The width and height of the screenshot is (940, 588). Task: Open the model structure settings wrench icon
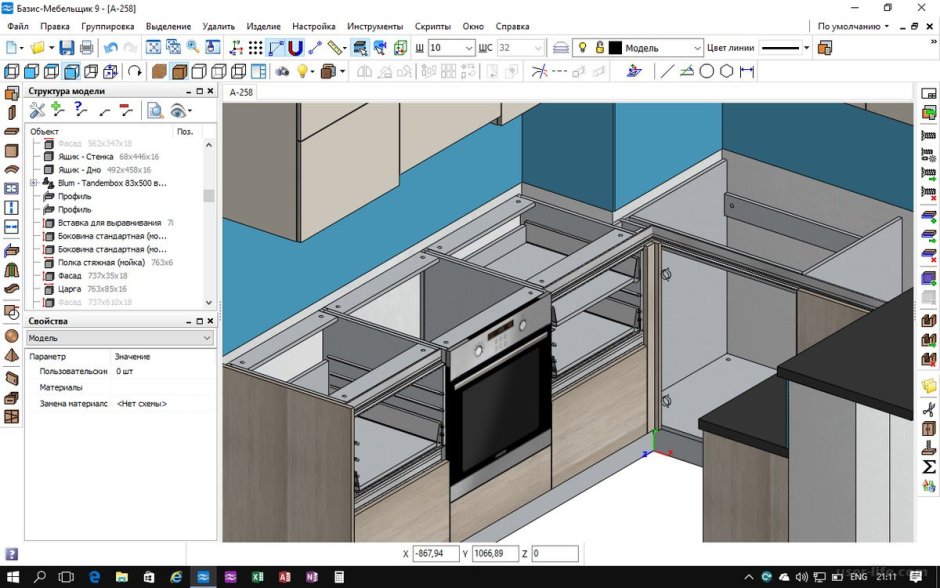point(37,110)
